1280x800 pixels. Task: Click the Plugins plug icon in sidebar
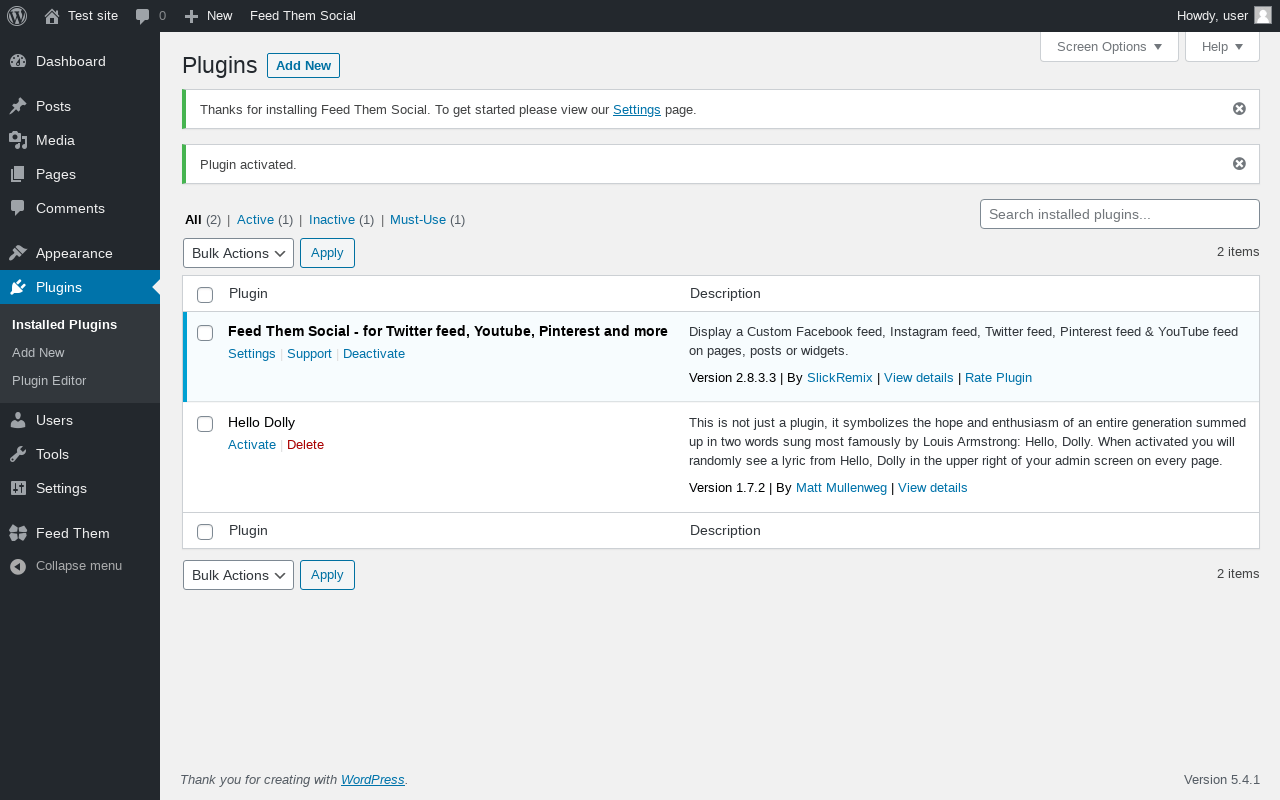[18, 287]
